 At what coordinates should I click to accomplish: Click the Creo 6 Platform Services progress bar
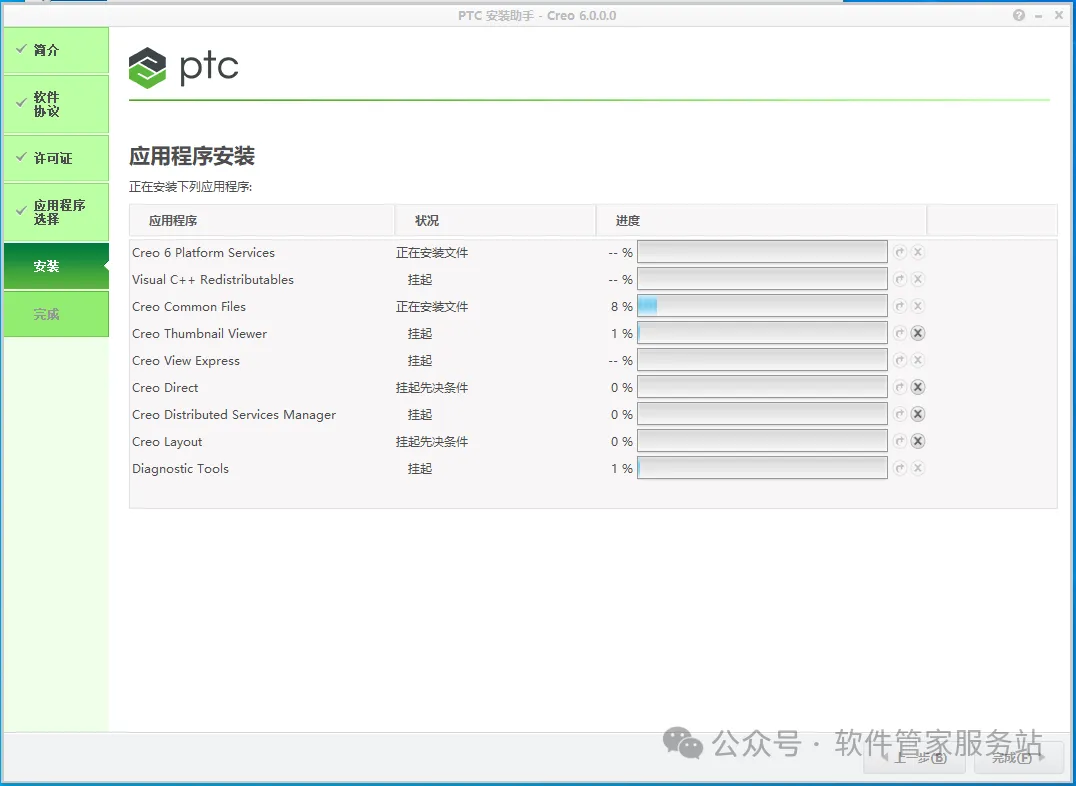tap(762, 253)
